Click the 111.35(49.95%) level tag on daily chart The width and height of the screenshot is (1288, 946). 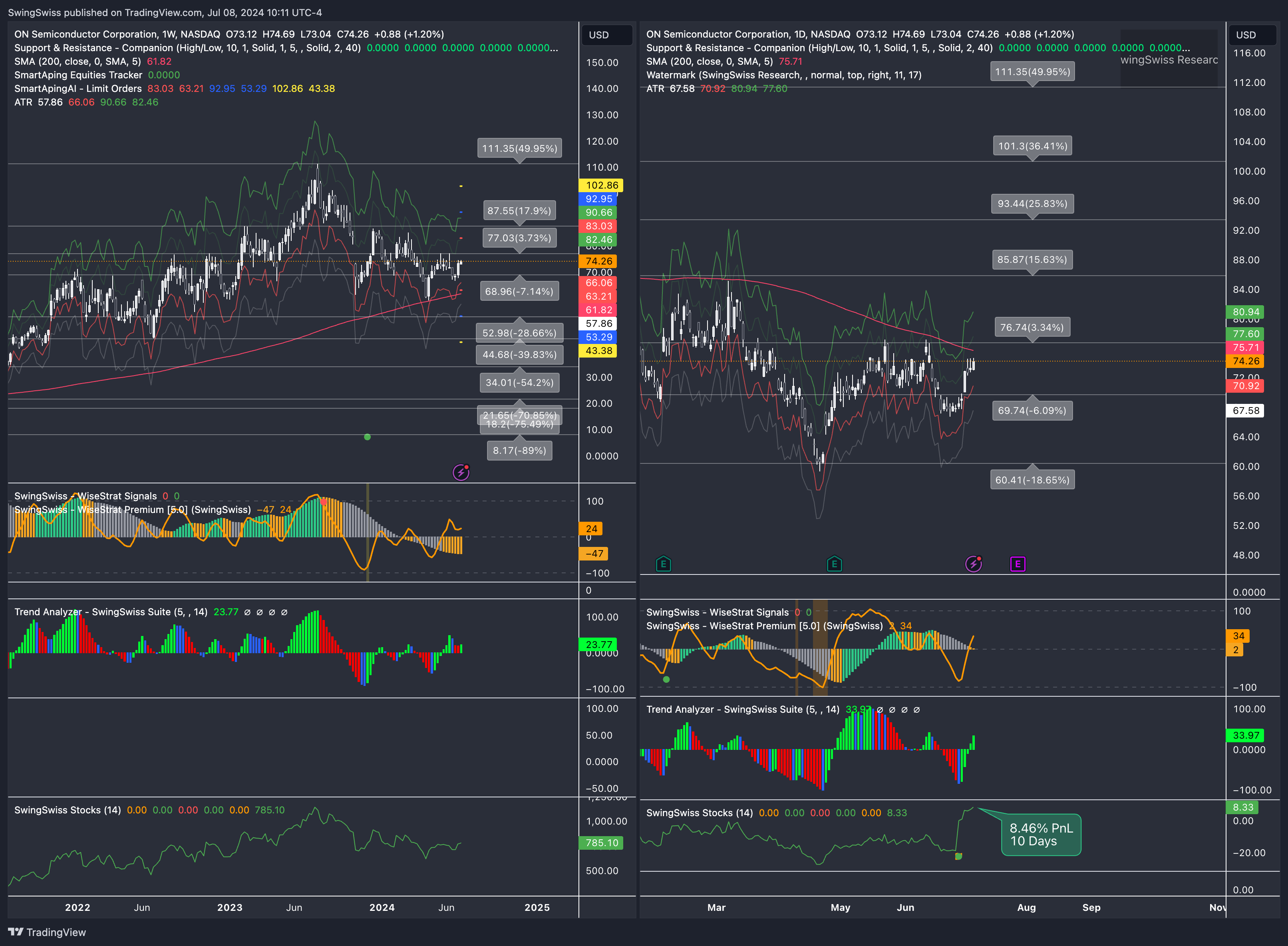(x=1033, y=72)
